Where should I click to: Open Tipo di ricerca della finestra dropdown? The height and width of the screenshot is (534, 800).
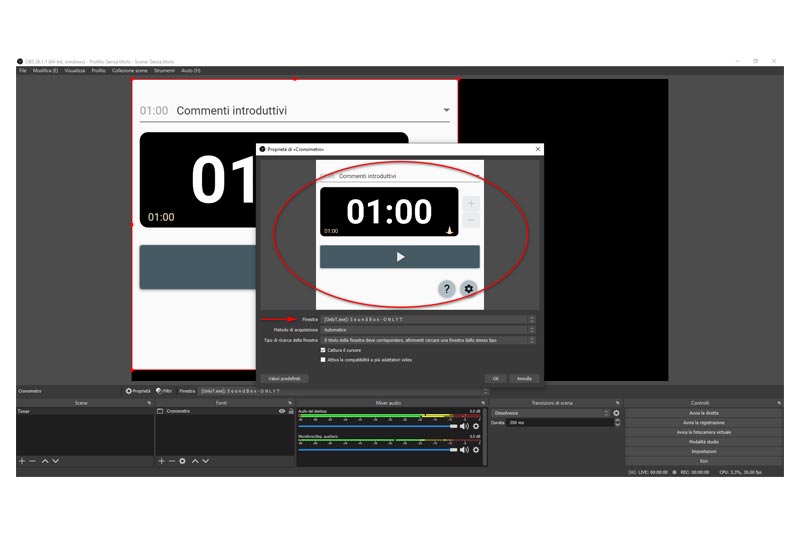click(428, 340)
